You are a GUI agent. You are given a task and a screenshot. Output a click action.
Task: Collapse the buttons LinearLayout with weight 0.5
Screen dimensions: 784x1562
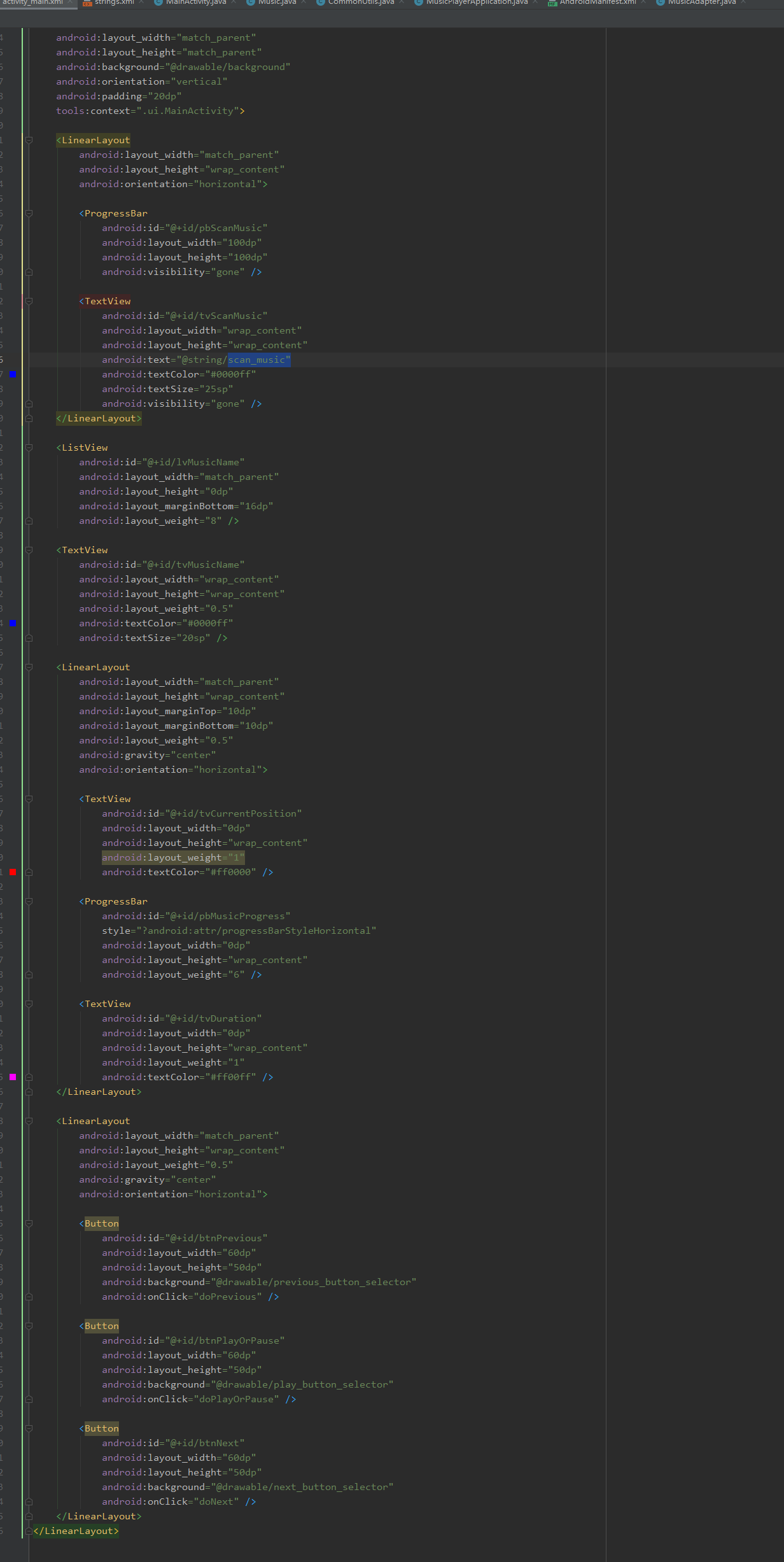(x=29, y=1121)
